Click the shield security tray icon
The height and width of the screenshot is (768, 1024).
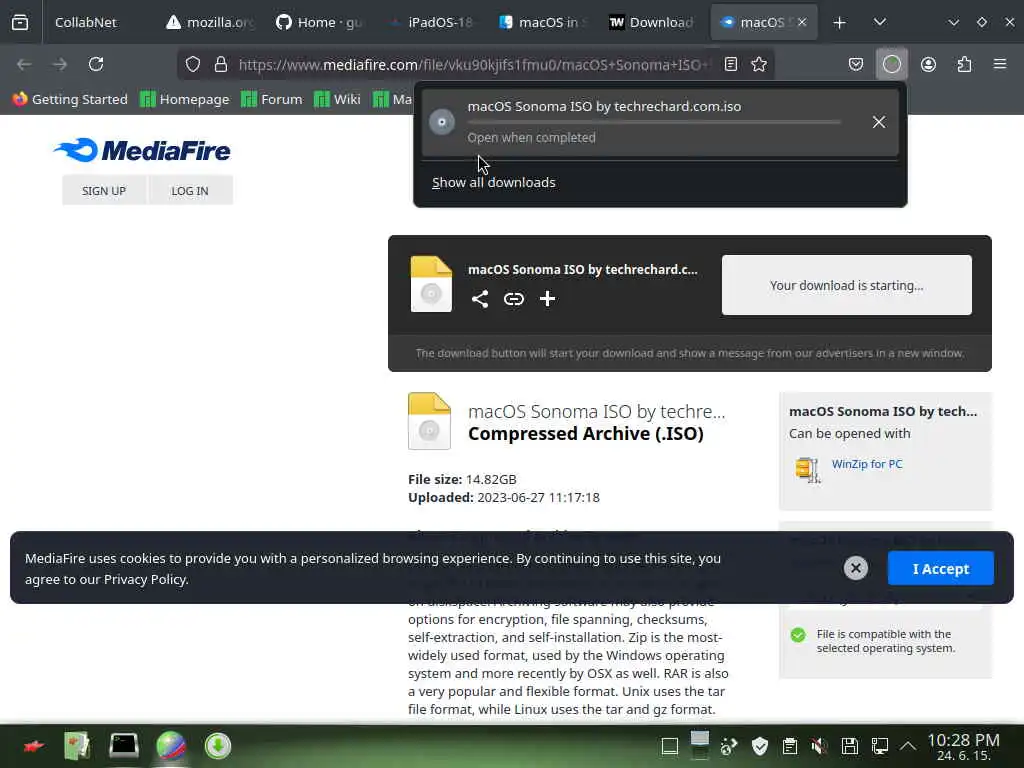pos(760,746)
